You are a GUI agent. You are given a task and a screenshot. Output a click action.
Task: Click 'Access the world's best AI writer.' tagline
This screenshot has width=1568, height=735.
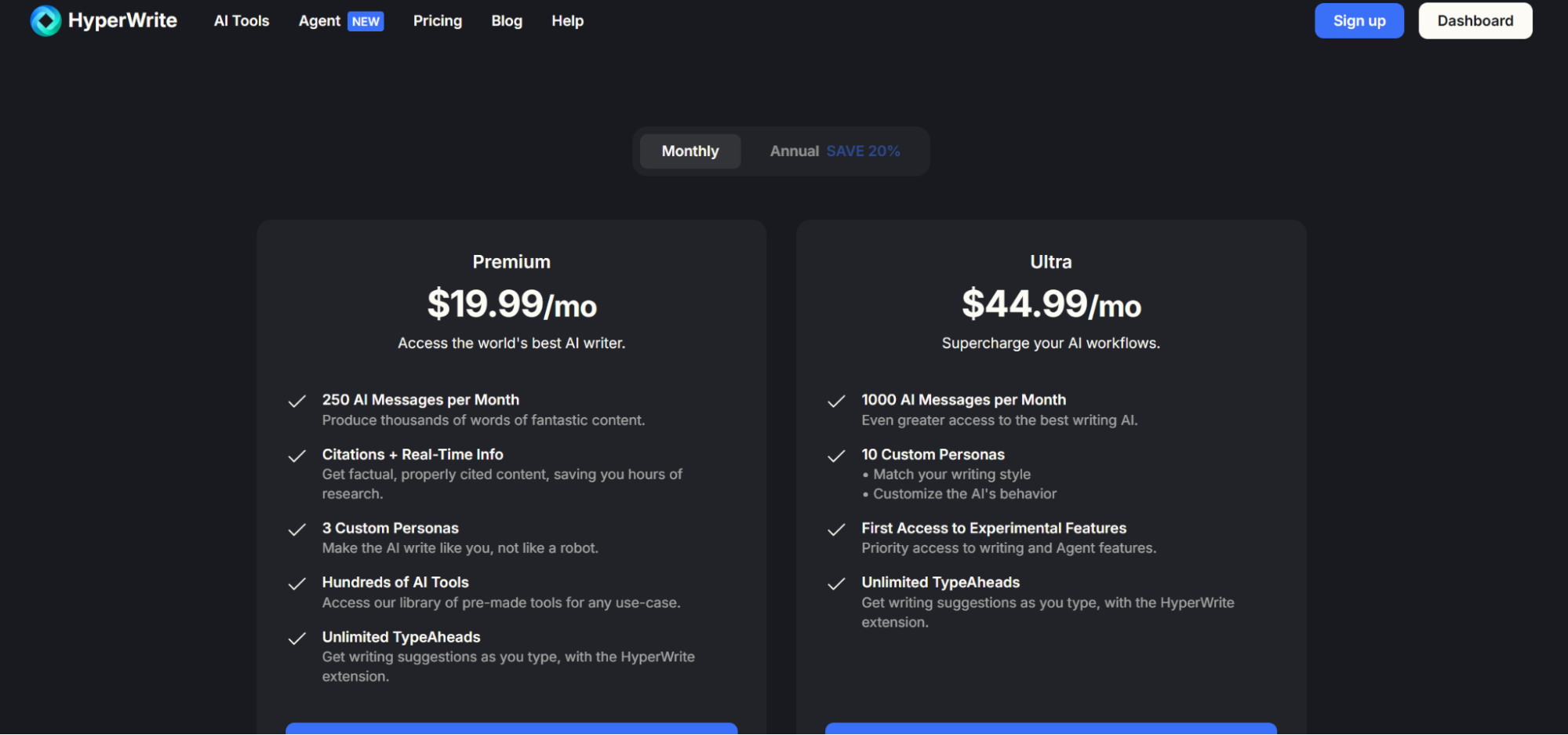pos(511,344)
